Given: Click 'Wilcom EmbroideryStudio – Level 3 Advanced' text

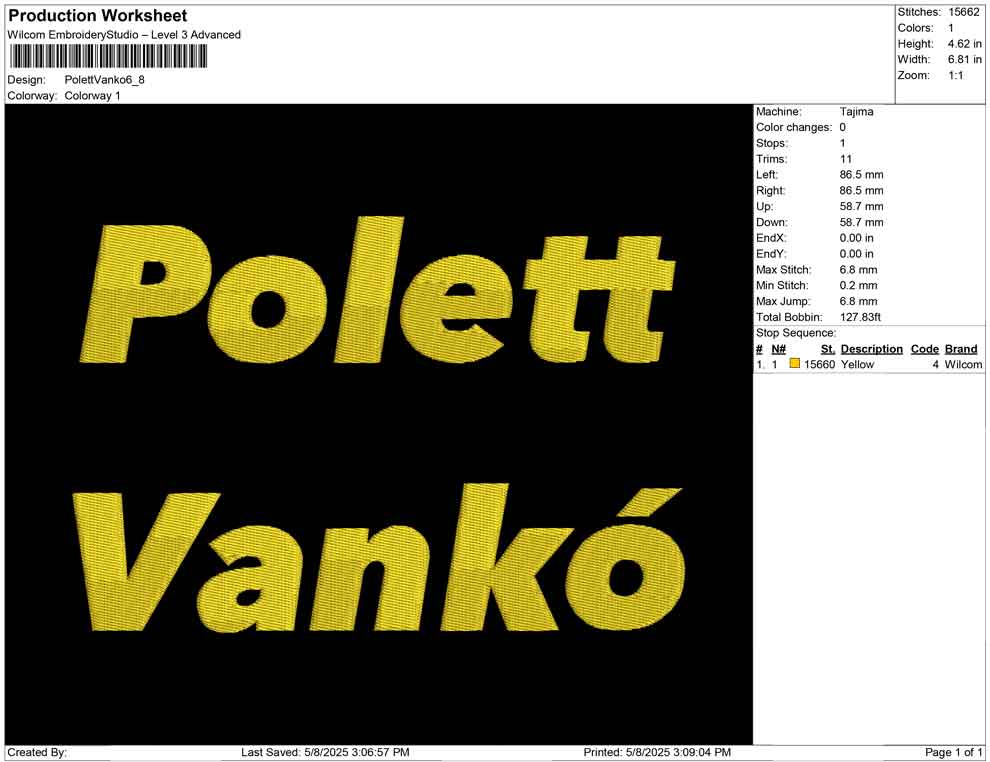Looking at the screenshot, I should tap(124, 35).
